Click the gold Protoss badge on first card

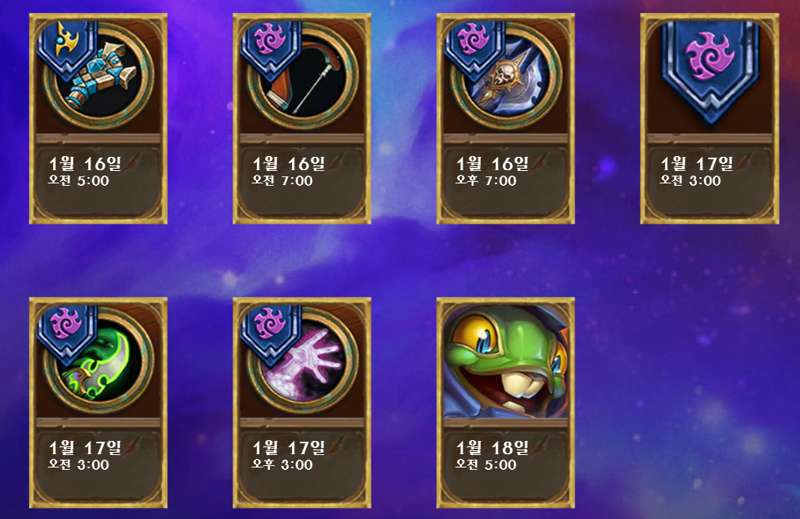coord(68,49)
